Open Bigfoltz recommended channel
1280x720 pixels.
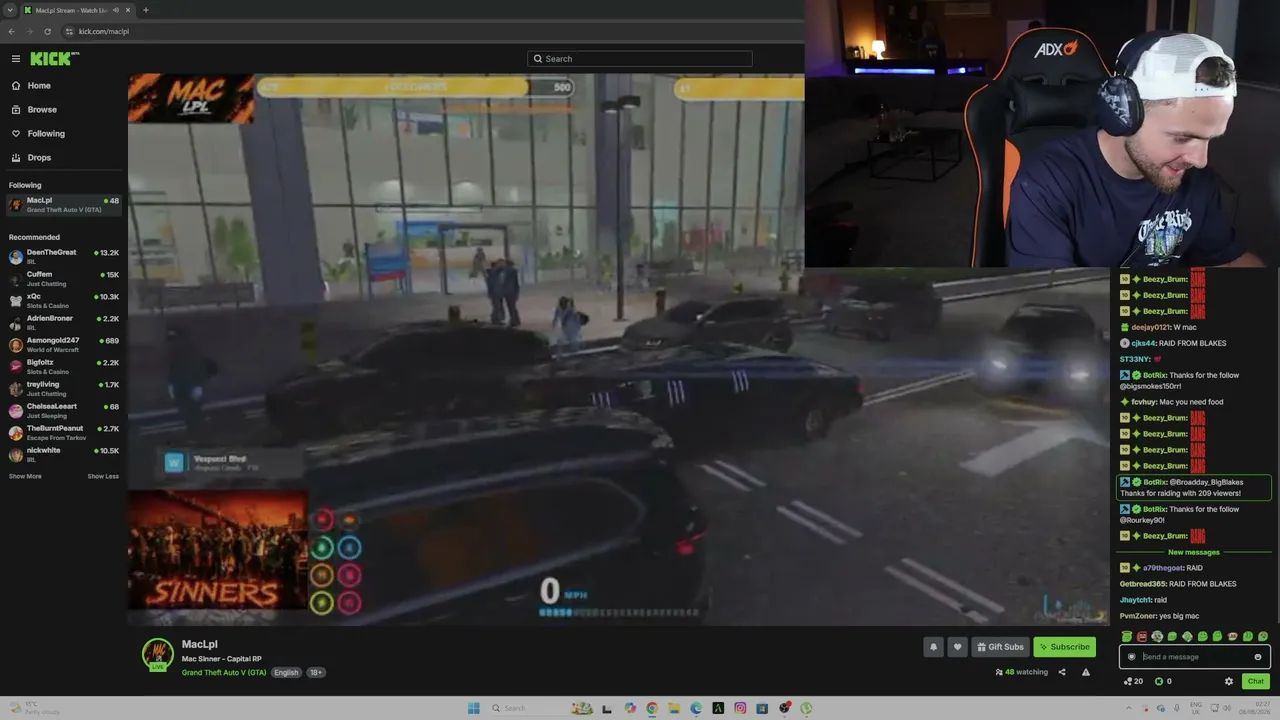click(x=64, y=367)
